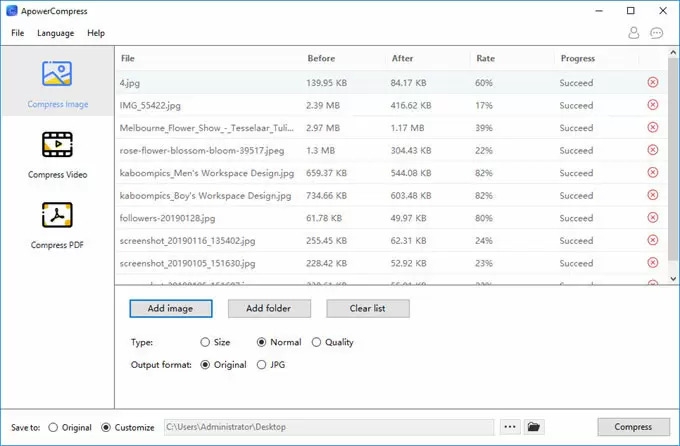This screenshot has height=446, width=680.
Task: Click the Before column header
Action: pos(321,59)
